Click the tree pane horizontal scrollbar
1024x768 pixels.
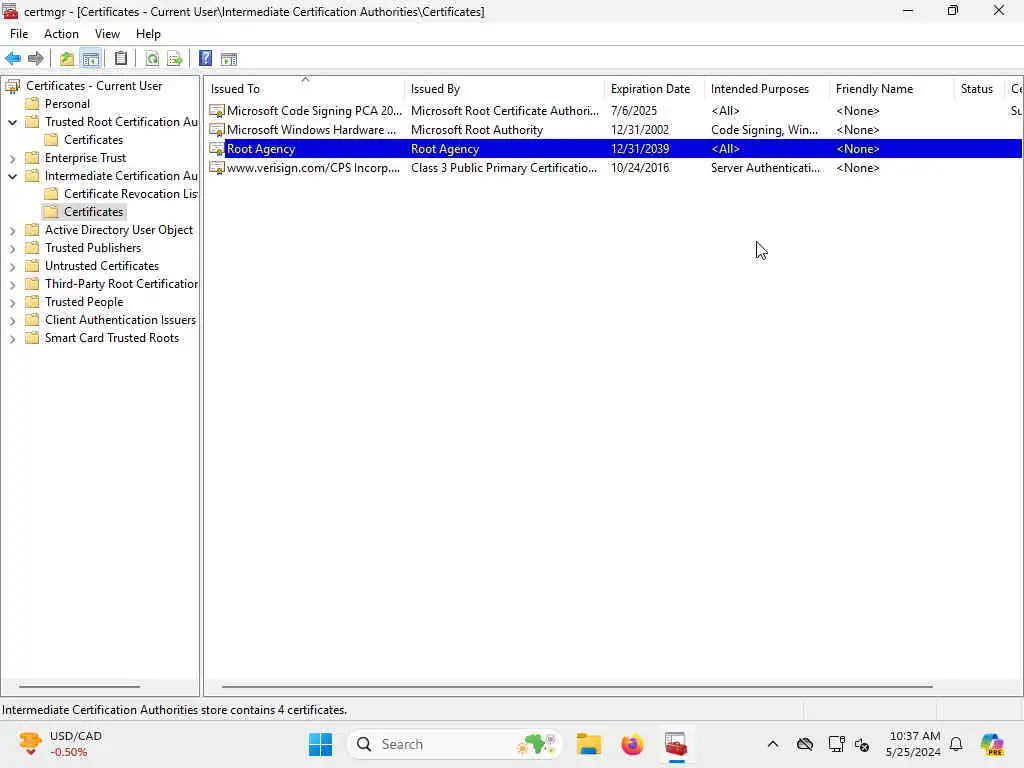click(79, 687)
